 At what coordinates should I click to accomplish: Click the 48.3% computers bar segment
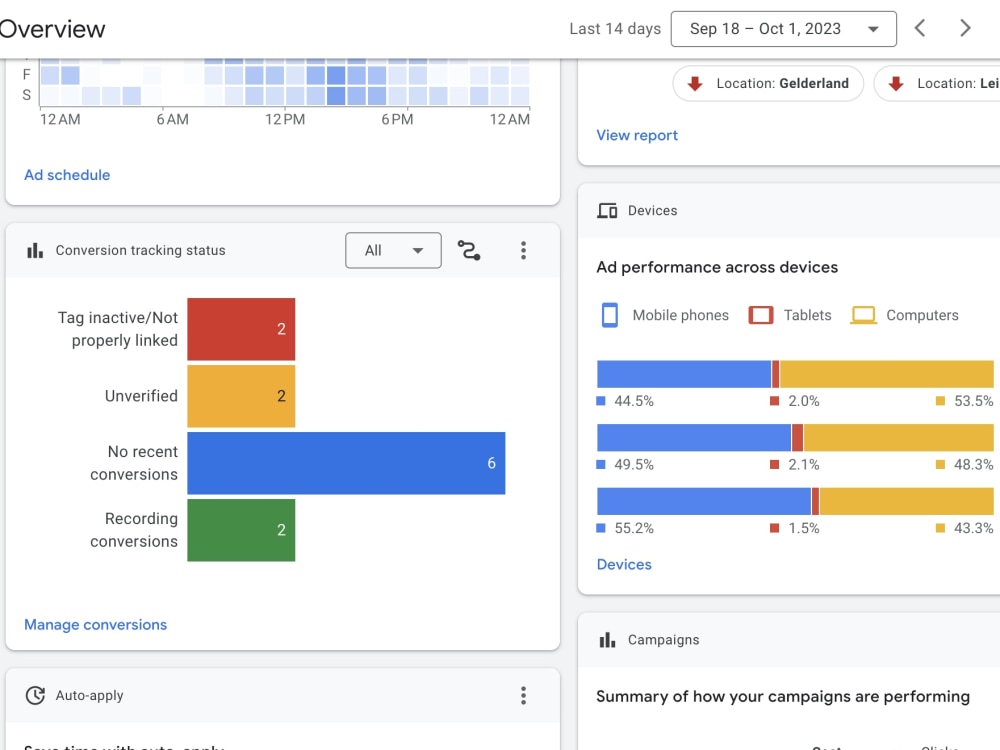click(x=899, y=438)
